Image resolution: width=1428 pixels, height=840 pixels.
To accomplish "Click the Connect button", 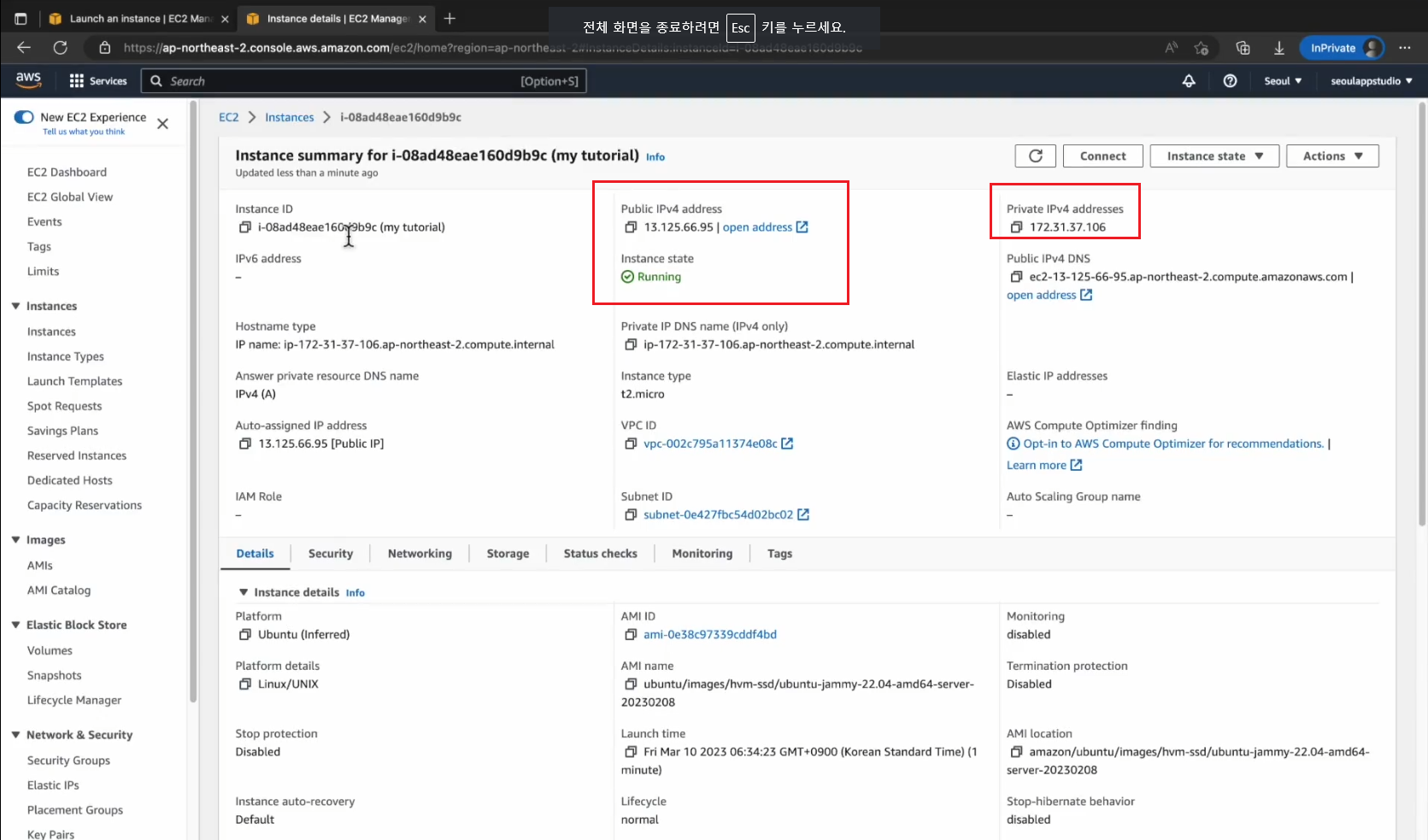I will tap(1102, 156).
